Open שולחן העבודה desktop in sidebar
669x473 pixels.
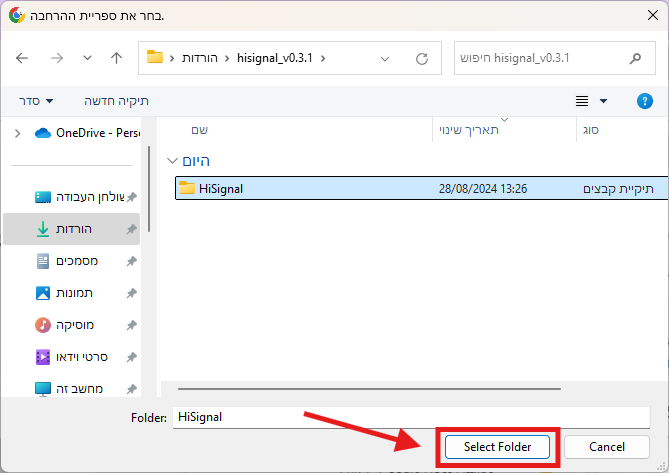pos(85,197)
